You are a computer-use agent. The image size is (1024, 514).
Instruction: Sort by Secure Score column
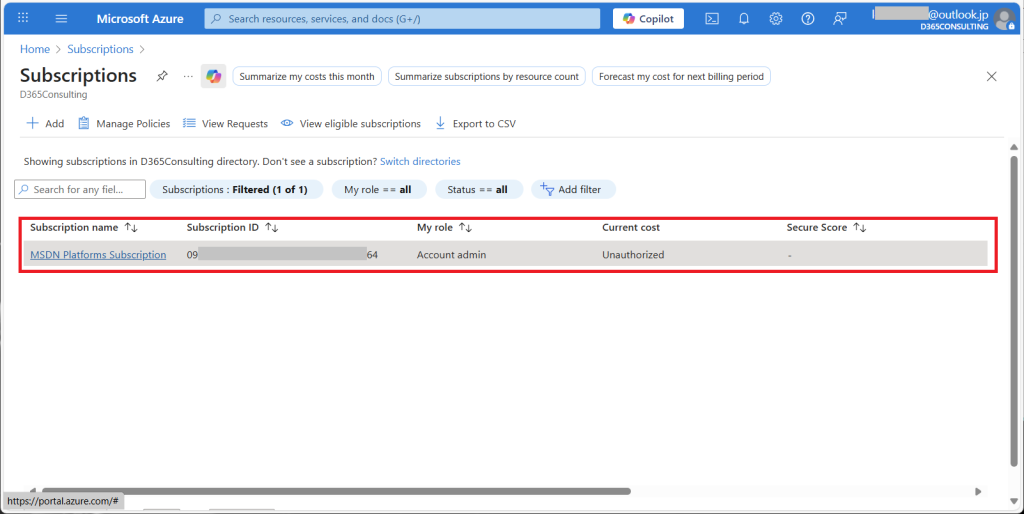pyautogui.click(x=859, y=228)
